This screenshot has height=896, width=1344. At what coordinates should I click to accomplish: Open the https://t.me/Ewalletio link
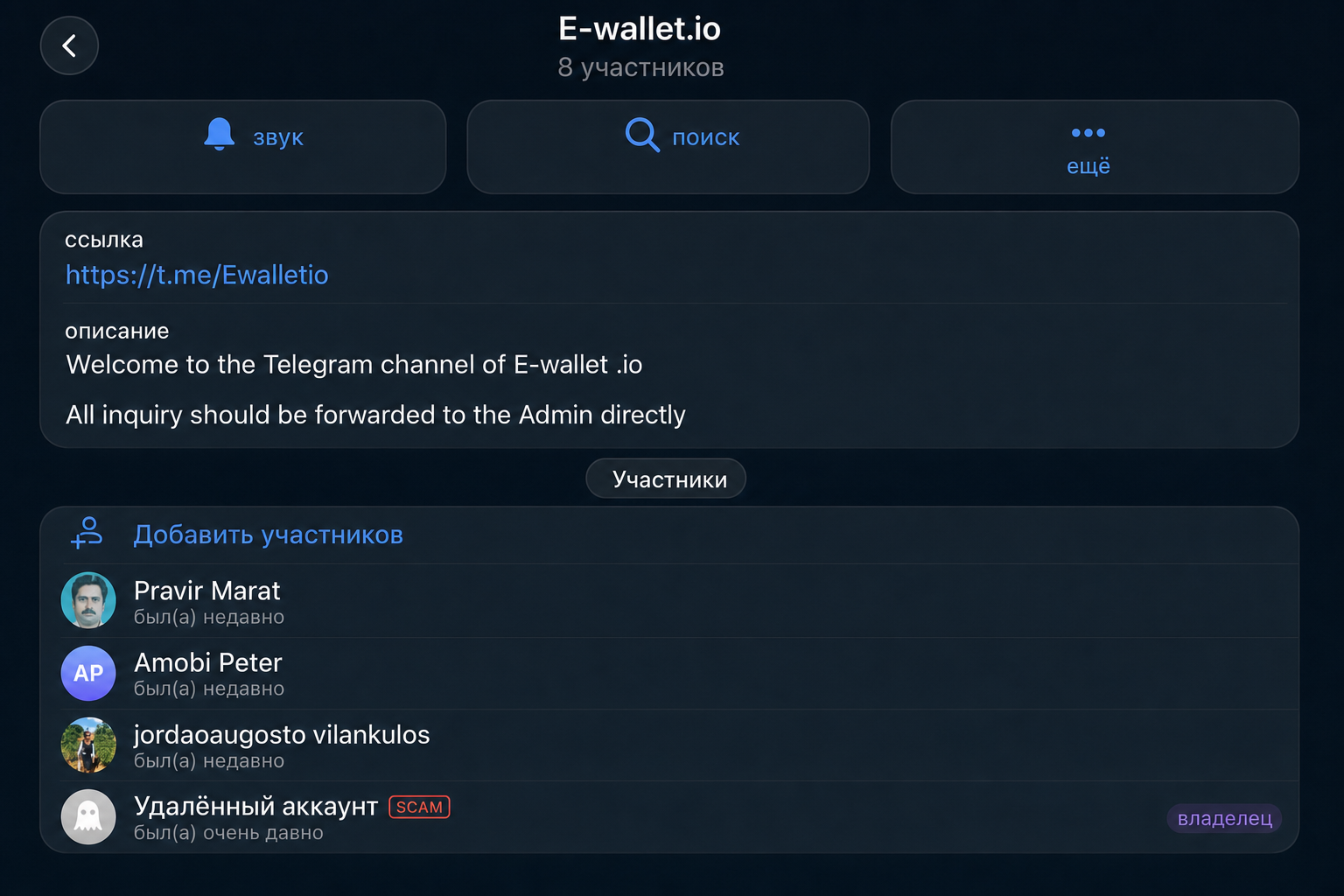click(x=197, y=275)
